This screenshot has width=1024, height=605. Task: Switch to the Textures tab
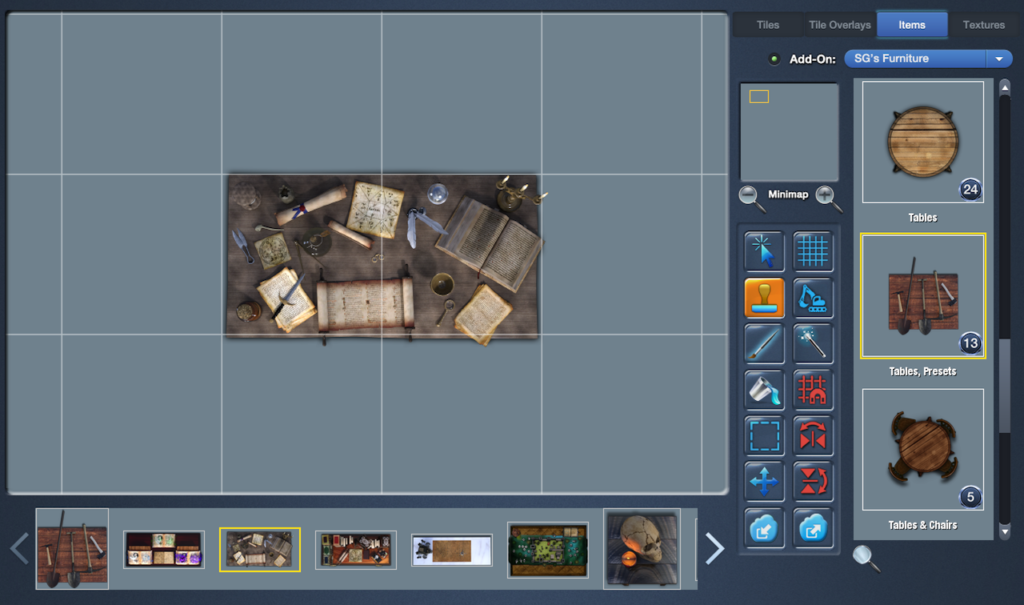984,24
